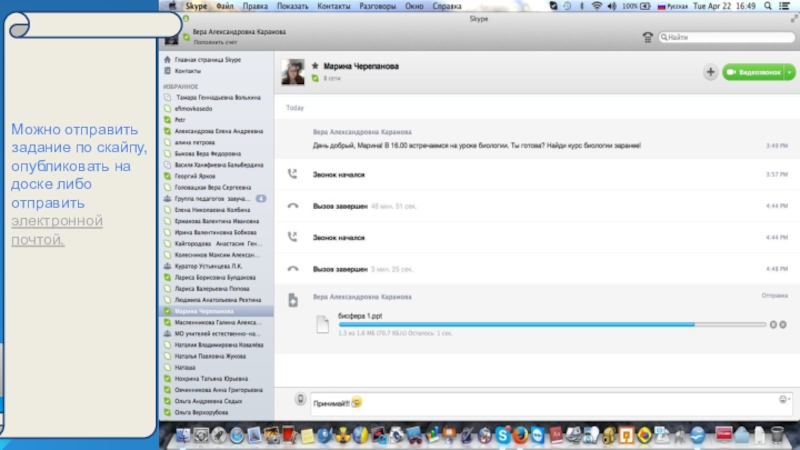Cancel the биосфера 1.ppt file transfer

click(783, 324)
